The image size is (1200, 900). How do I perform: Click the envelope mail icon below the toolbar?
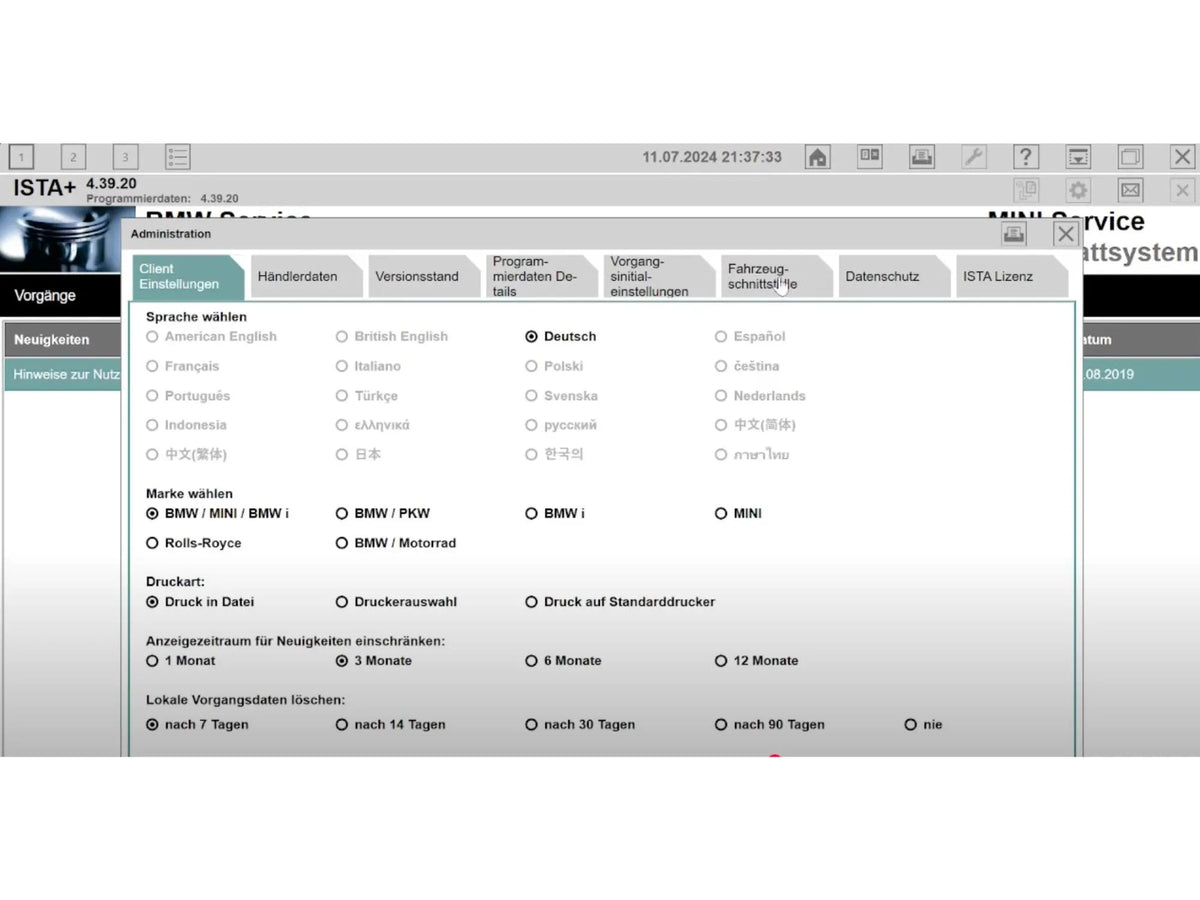(x=1130, y=190)
